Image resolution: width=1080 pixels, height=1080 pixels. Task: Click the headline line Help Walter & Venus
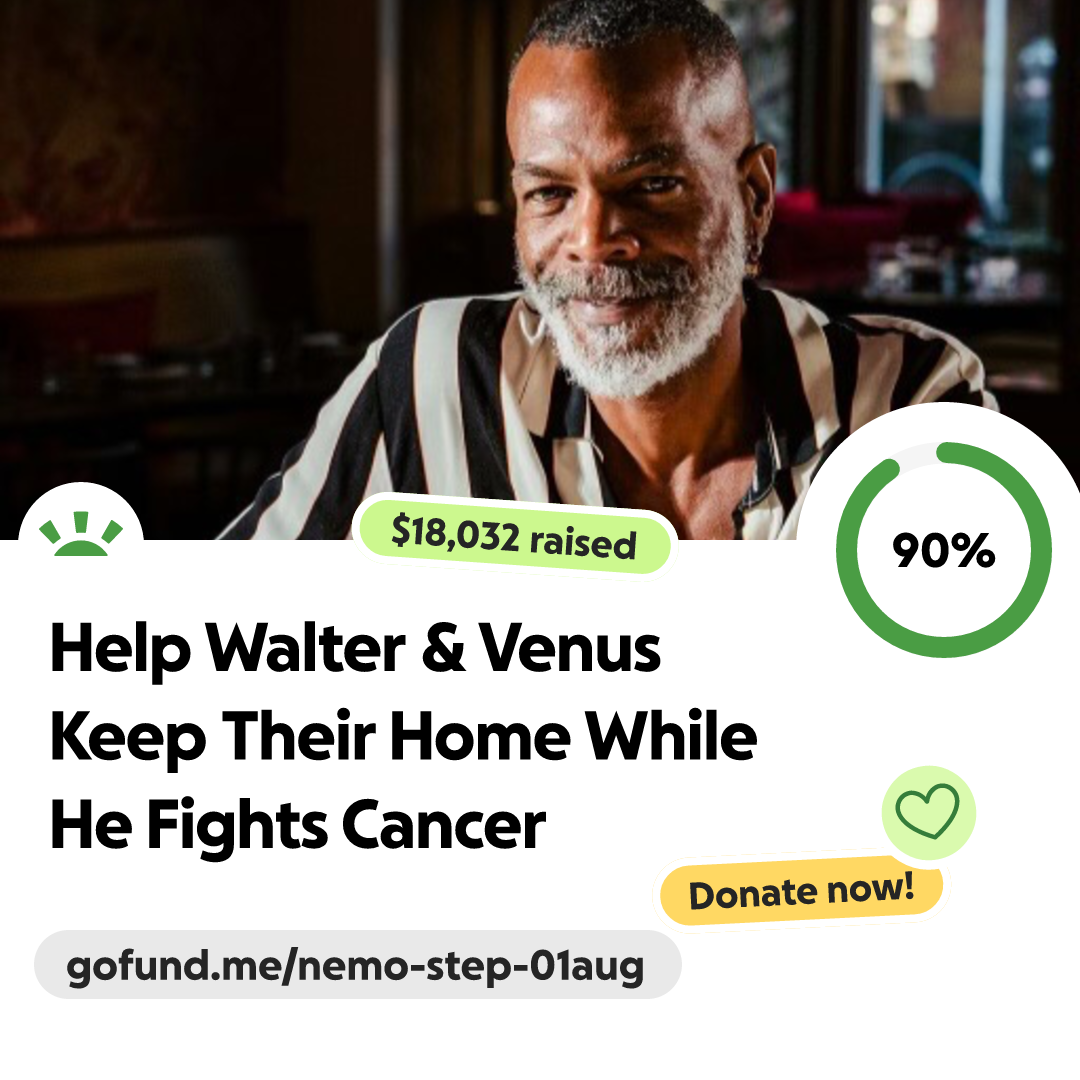click(x=355, y=649)
